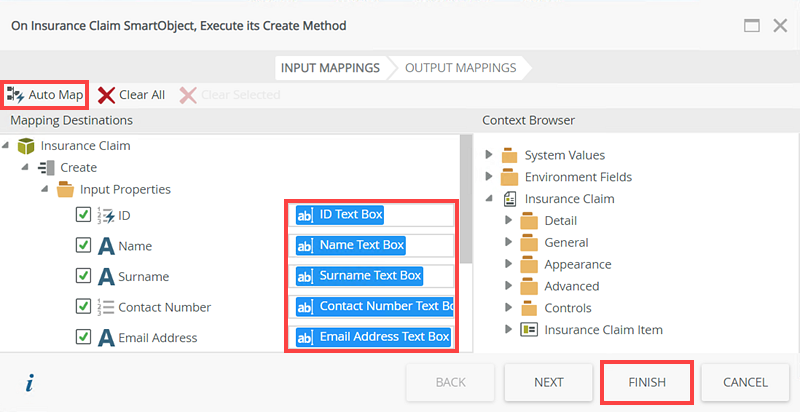Click the info icon at bottom left
Viewport: 800px width, 412px height.
(30, 383)
